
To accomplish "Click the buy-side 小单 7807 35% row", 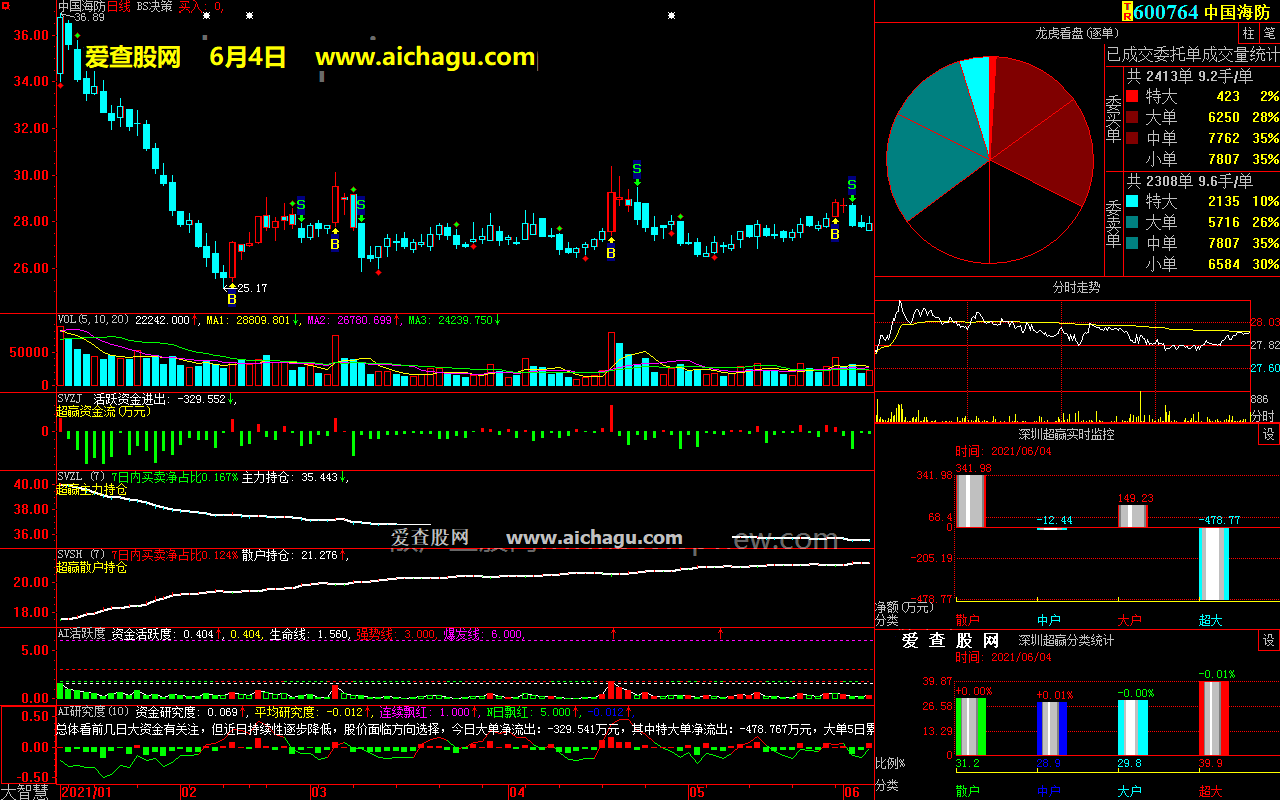I will point(1203,159).
